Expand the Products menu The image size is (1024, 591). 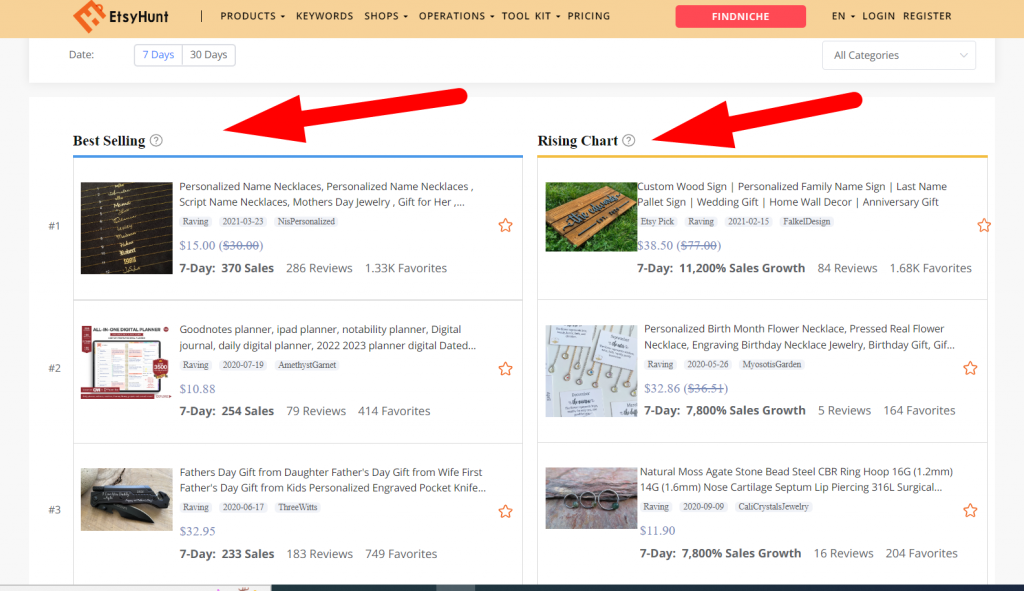pyautogui.click(x=252, y=17)
